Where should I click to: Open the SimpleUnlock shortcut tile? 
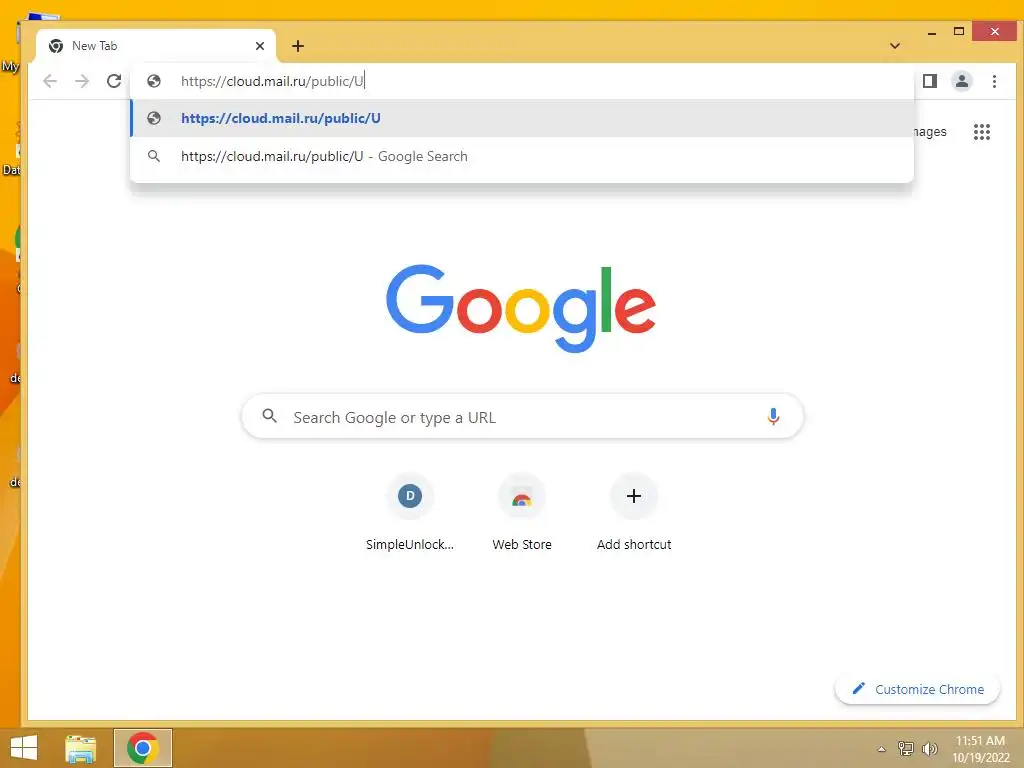(409, 514)
